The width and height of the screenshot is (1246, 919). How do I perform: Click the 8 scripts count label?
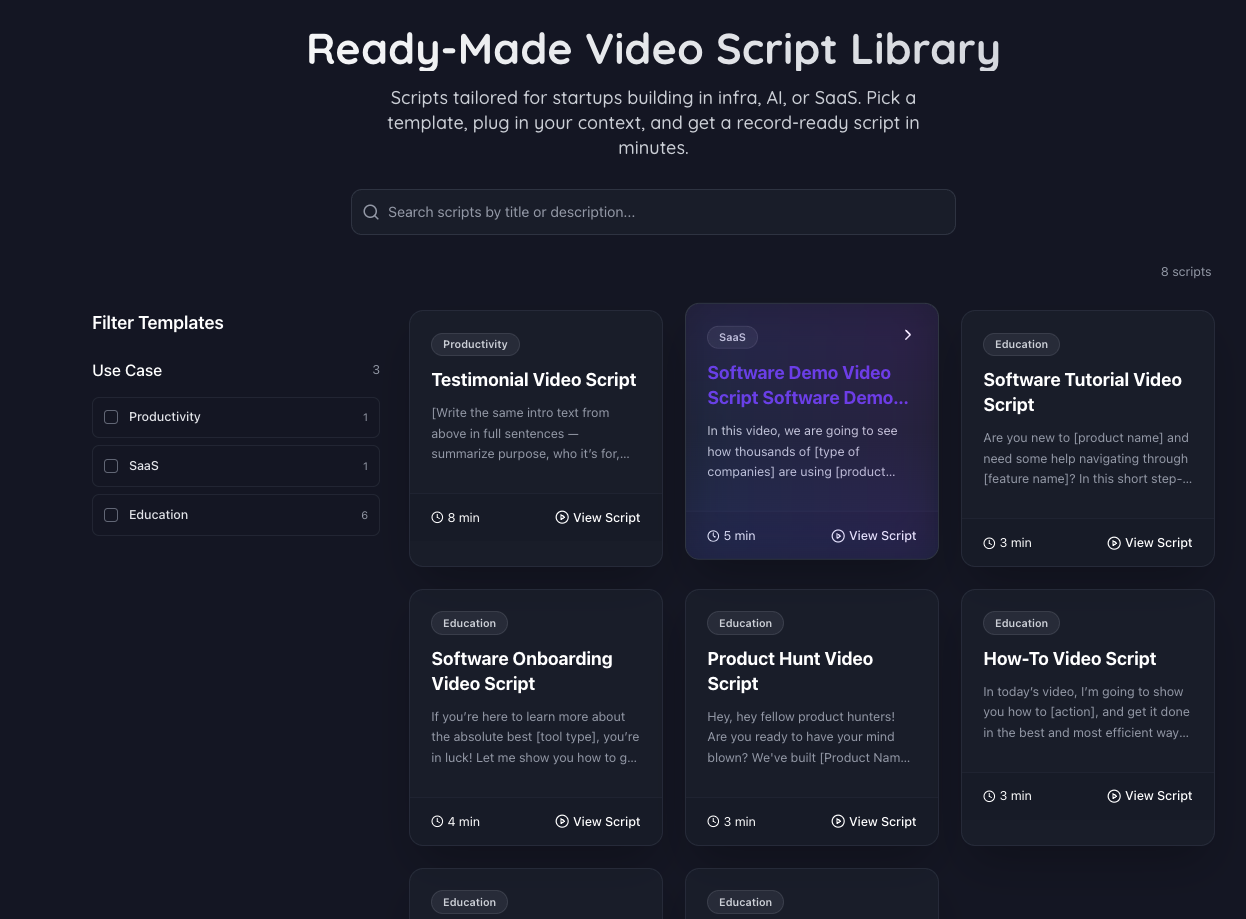coord(1186,271)
